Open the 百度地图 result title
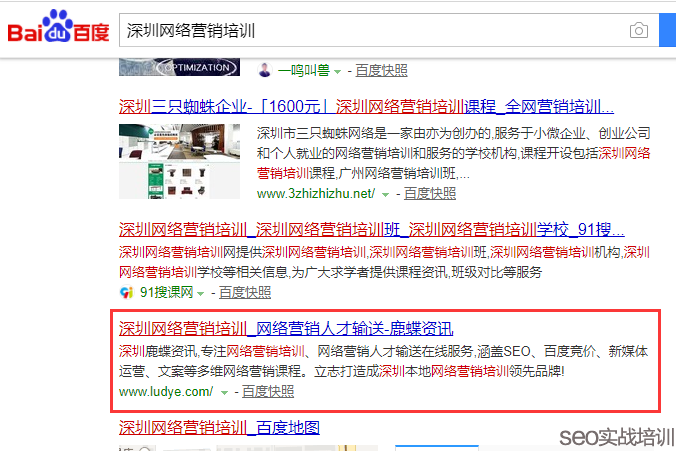The height and width of the screenshot is (451, 676). tap(219, 429)
